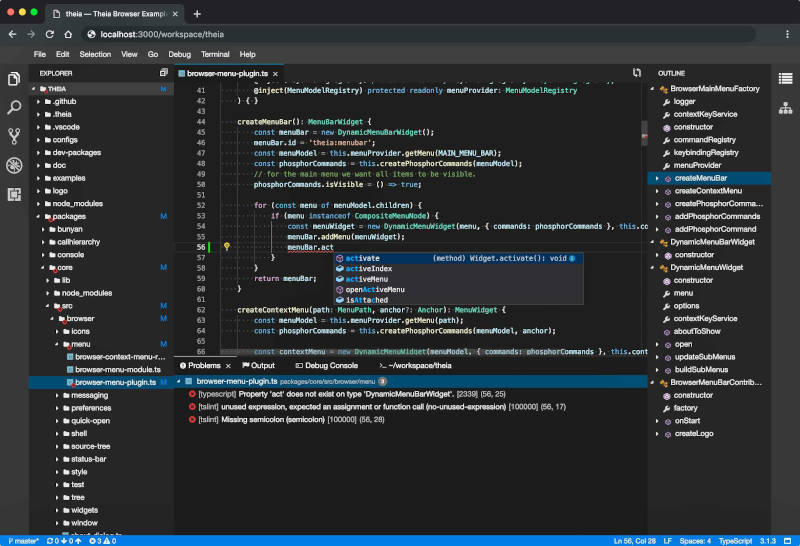Click the LF line ending status
Screen dimensions: 800x546
coord(667,541)
